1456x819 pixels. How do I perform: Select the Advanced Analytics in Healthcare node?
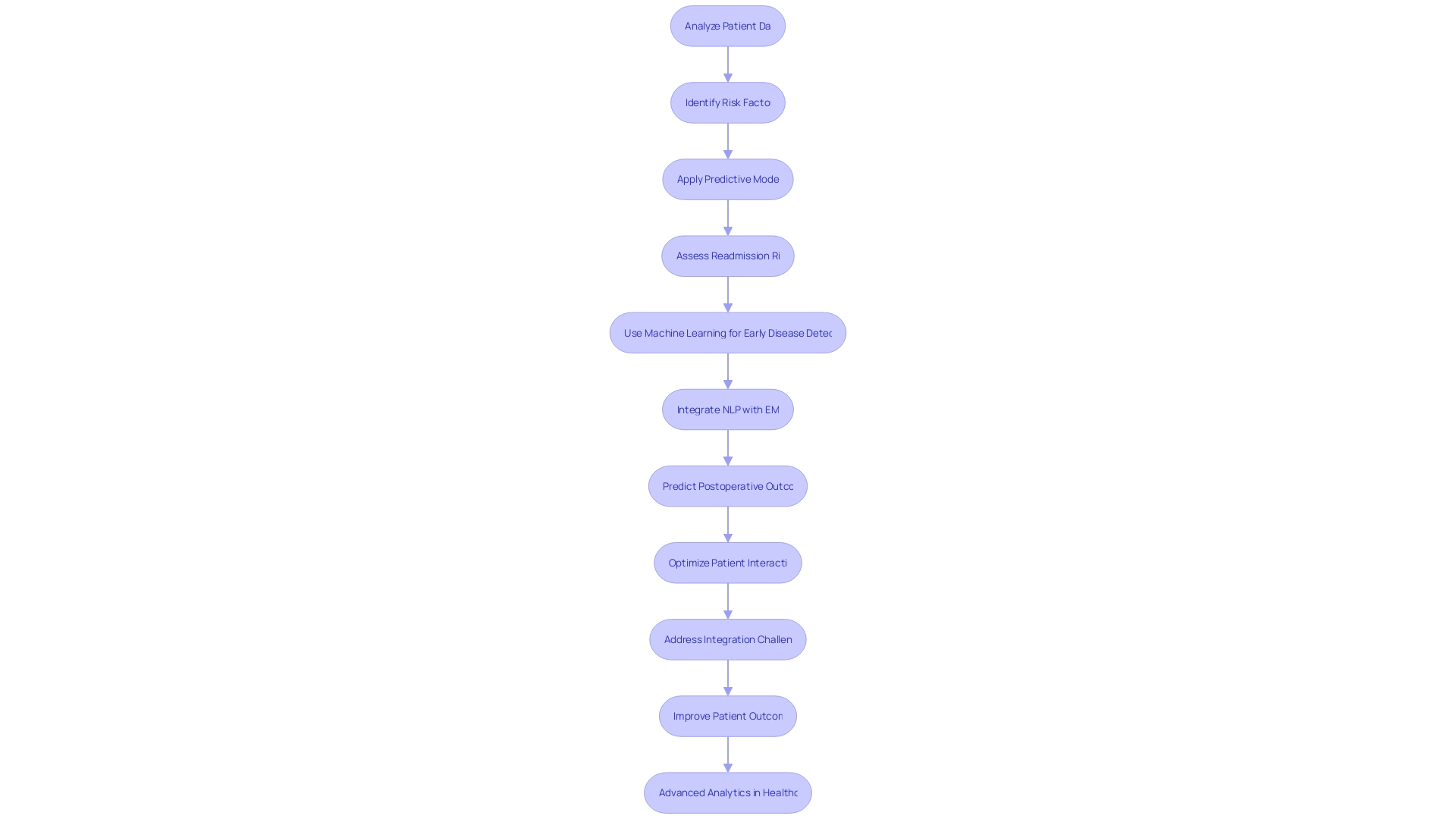point(728,792)
